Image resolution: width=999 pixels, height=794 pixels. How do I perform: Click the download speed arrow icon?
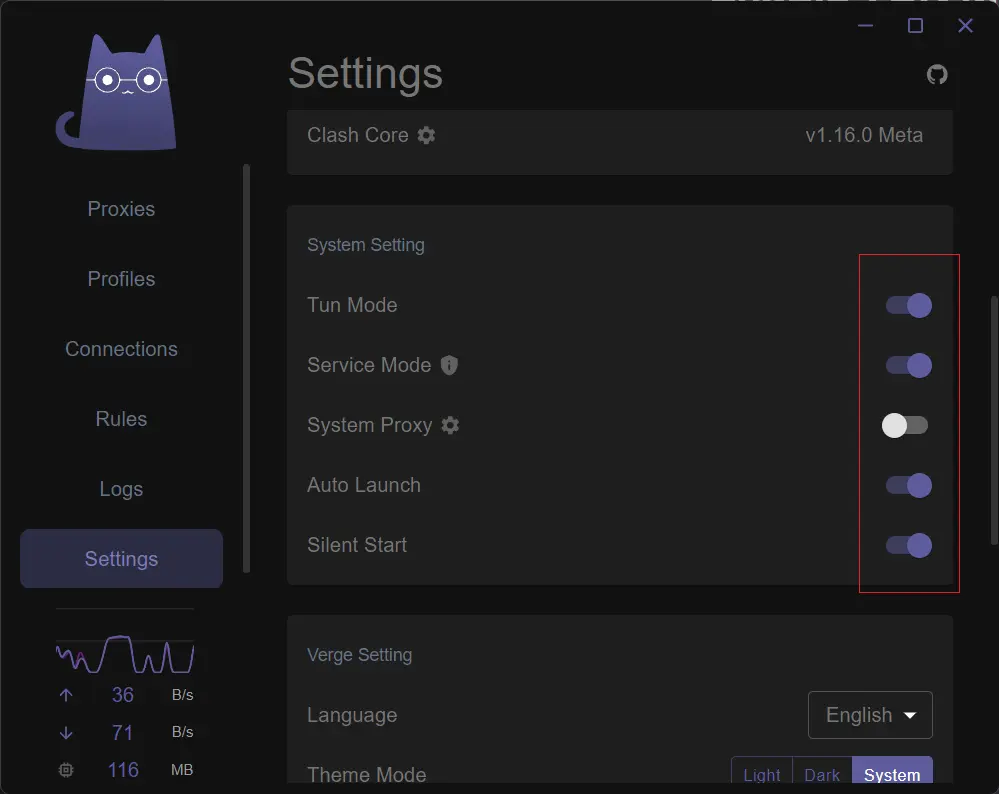click(x=66, y=733)
